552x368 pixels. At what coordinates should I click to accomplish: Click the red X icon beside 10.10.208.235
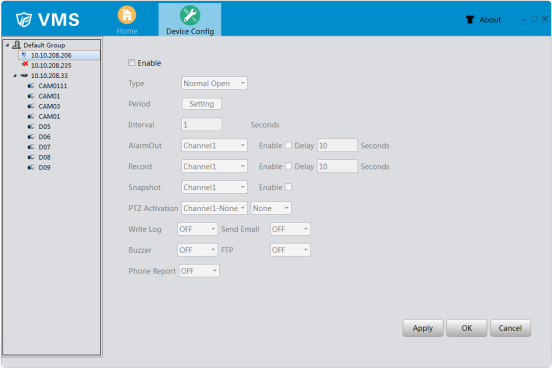coord(25,64)
